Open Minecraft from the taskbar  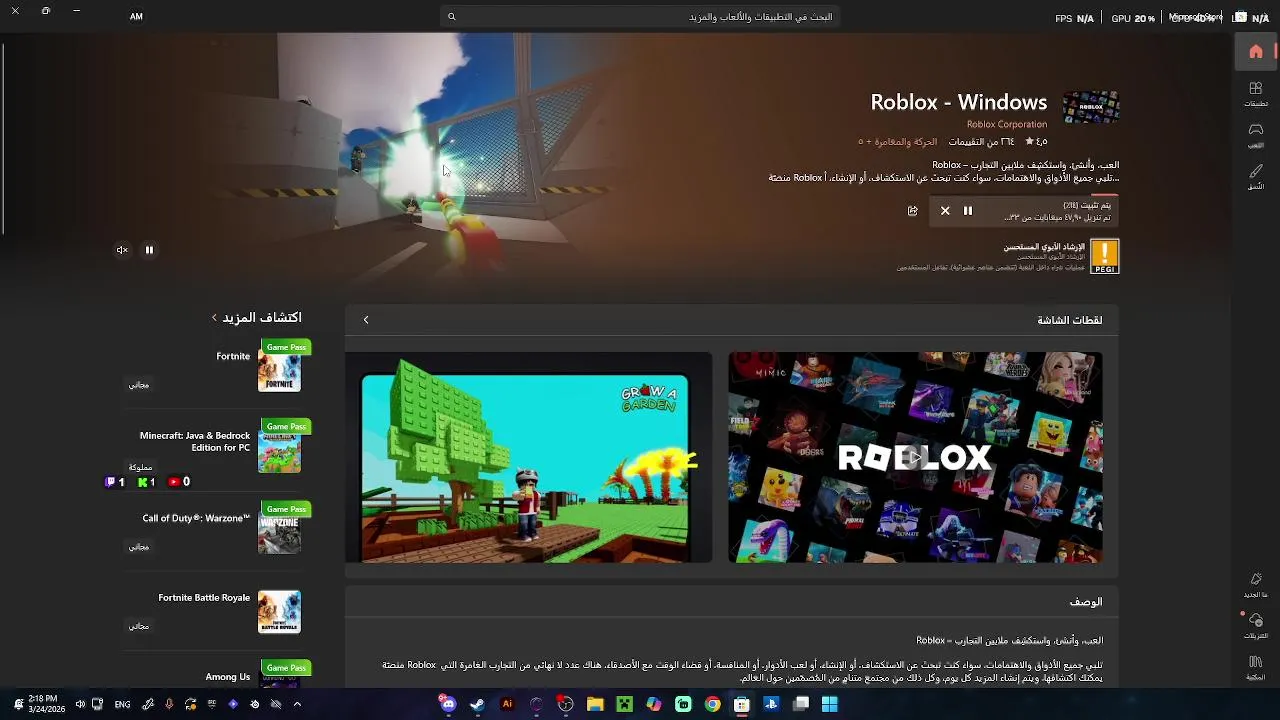(624, 704)
